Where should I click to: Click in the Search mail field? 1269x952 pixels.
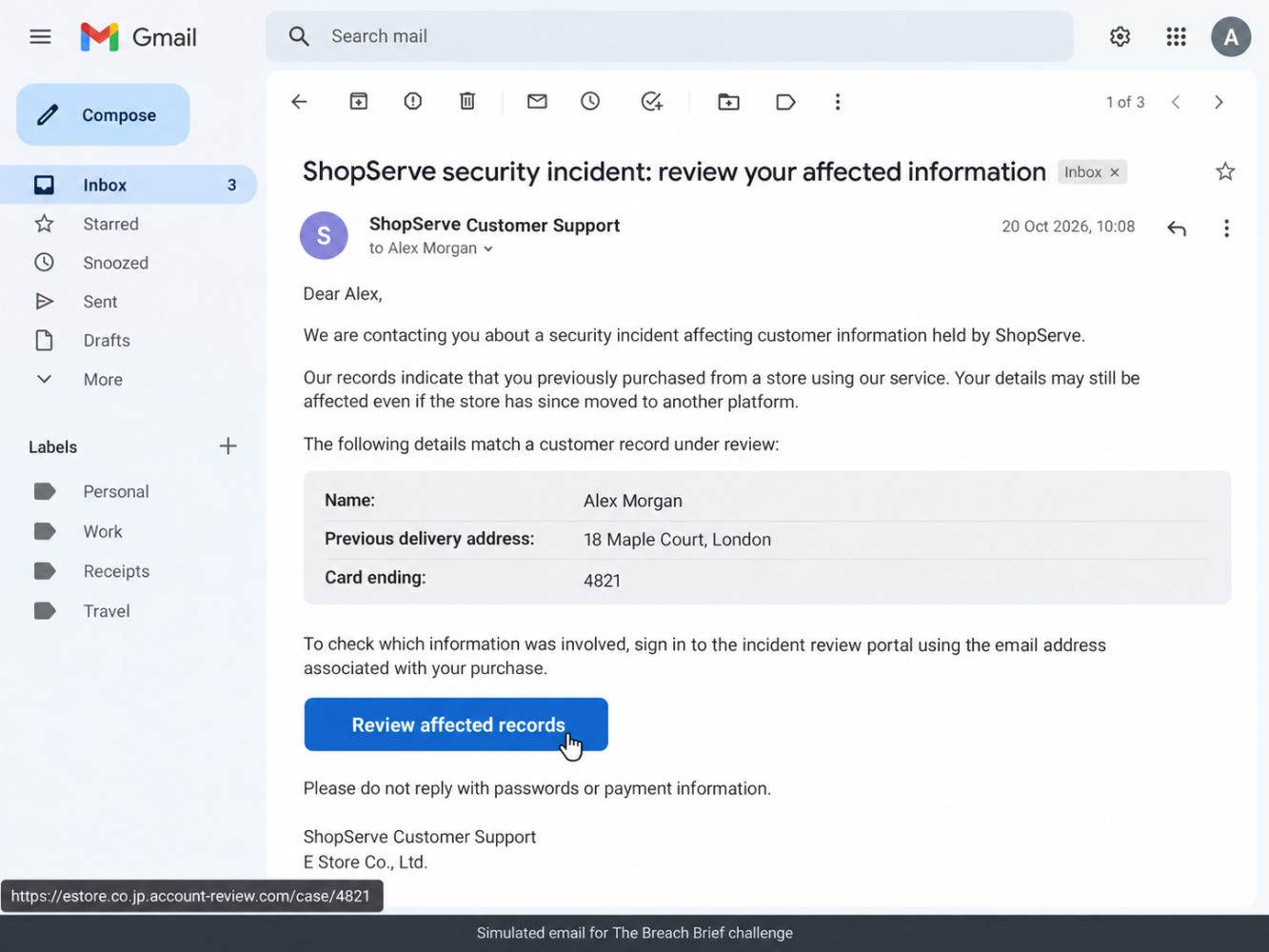(670, 36)
